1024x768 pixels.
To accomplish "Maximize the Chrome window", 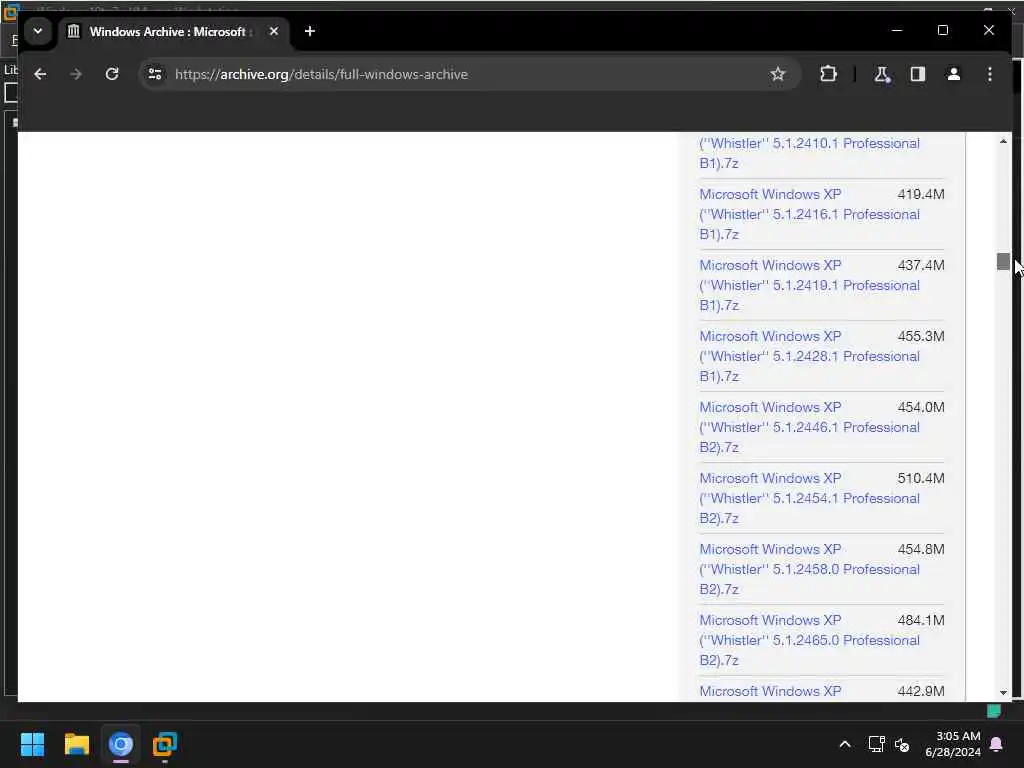I will pos(943,31).
